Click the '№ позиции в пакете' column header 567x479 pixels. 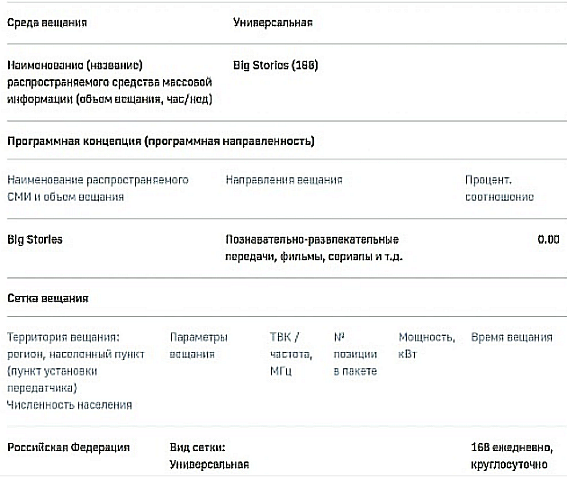coord(355,354)
